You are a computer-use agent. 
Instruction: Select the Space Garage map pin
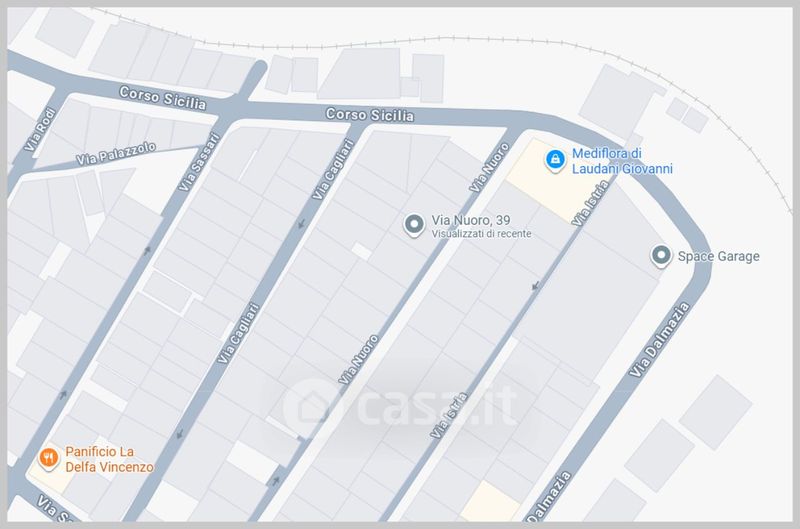[x=661, y=256]
